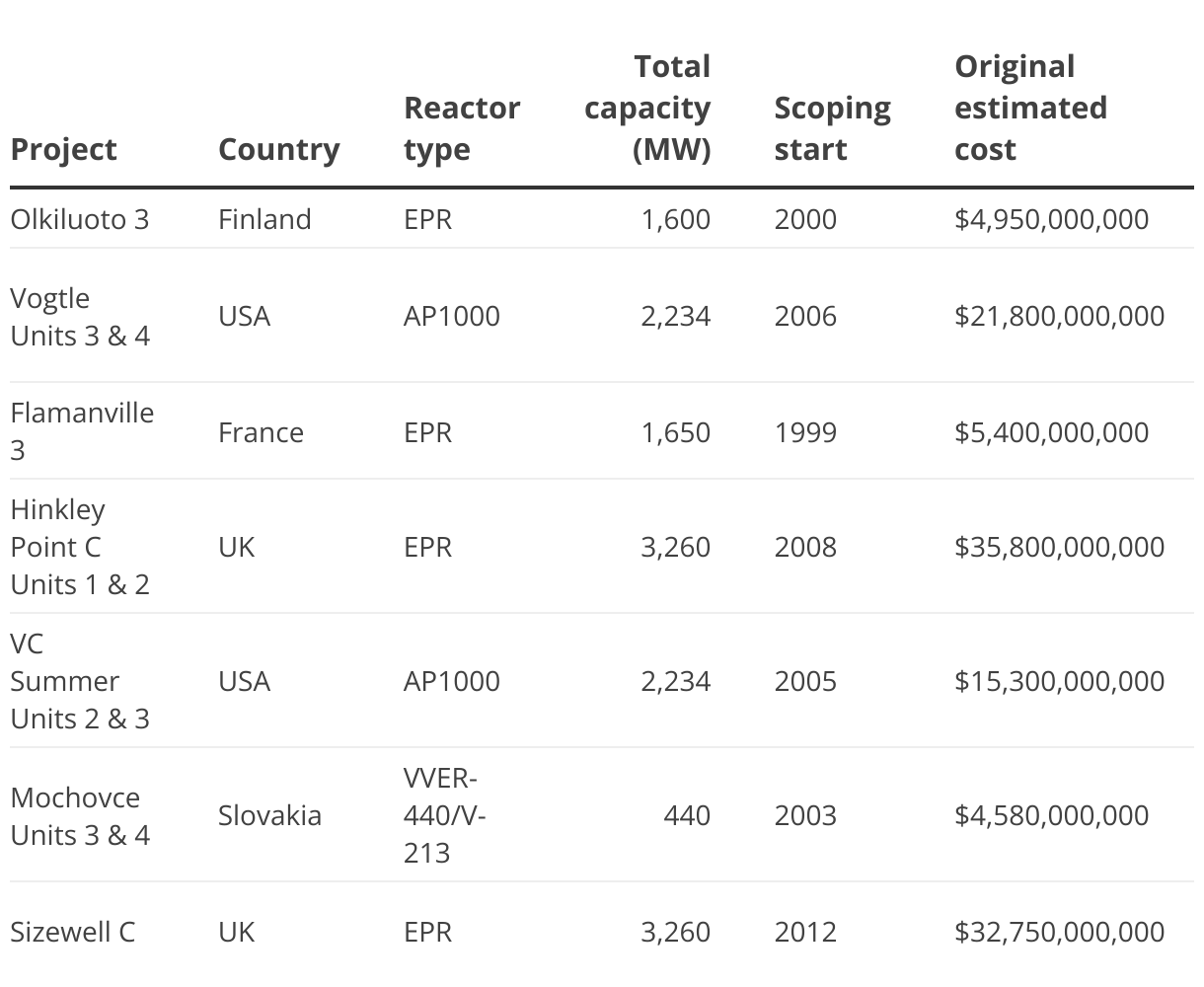
Task: Click the Finland country cell
Action: tap(264, 219)
